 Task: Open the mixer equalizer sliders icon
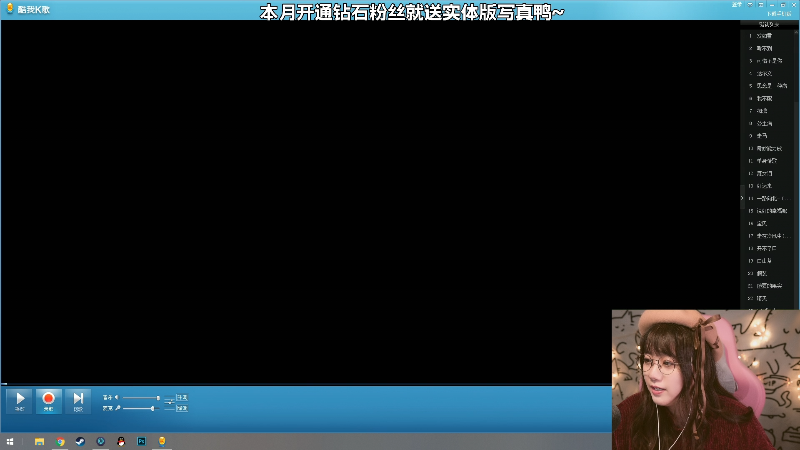point(169,403)
